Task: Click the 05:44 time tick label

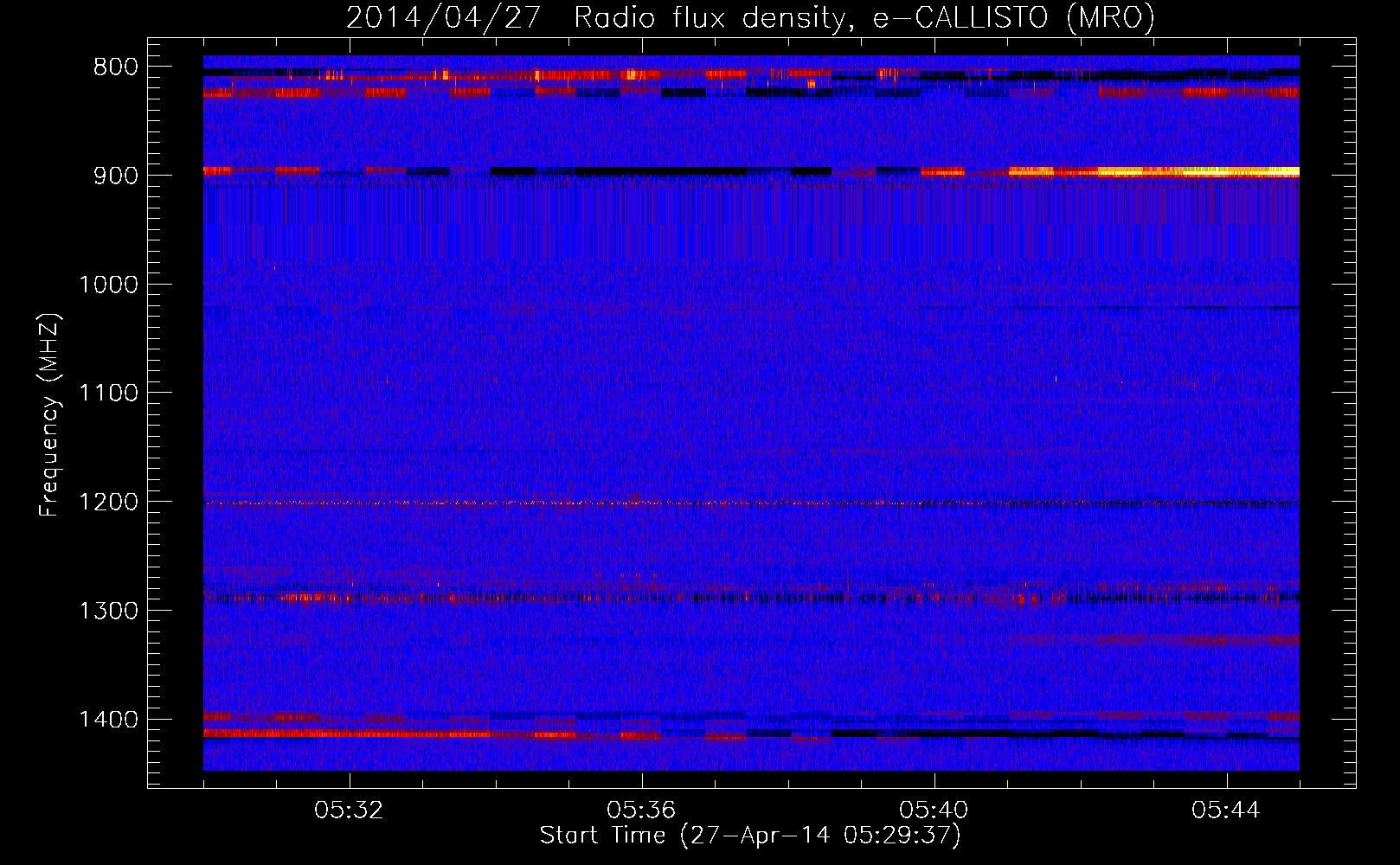Action: pos(1226,811)
